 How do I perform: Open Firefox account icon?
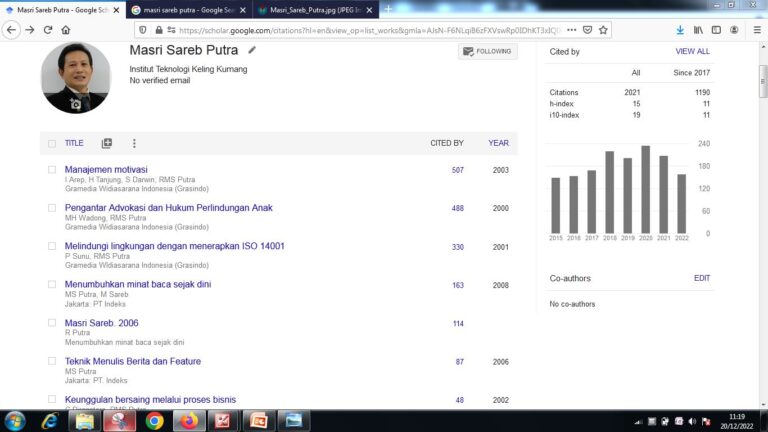[734, 30]
